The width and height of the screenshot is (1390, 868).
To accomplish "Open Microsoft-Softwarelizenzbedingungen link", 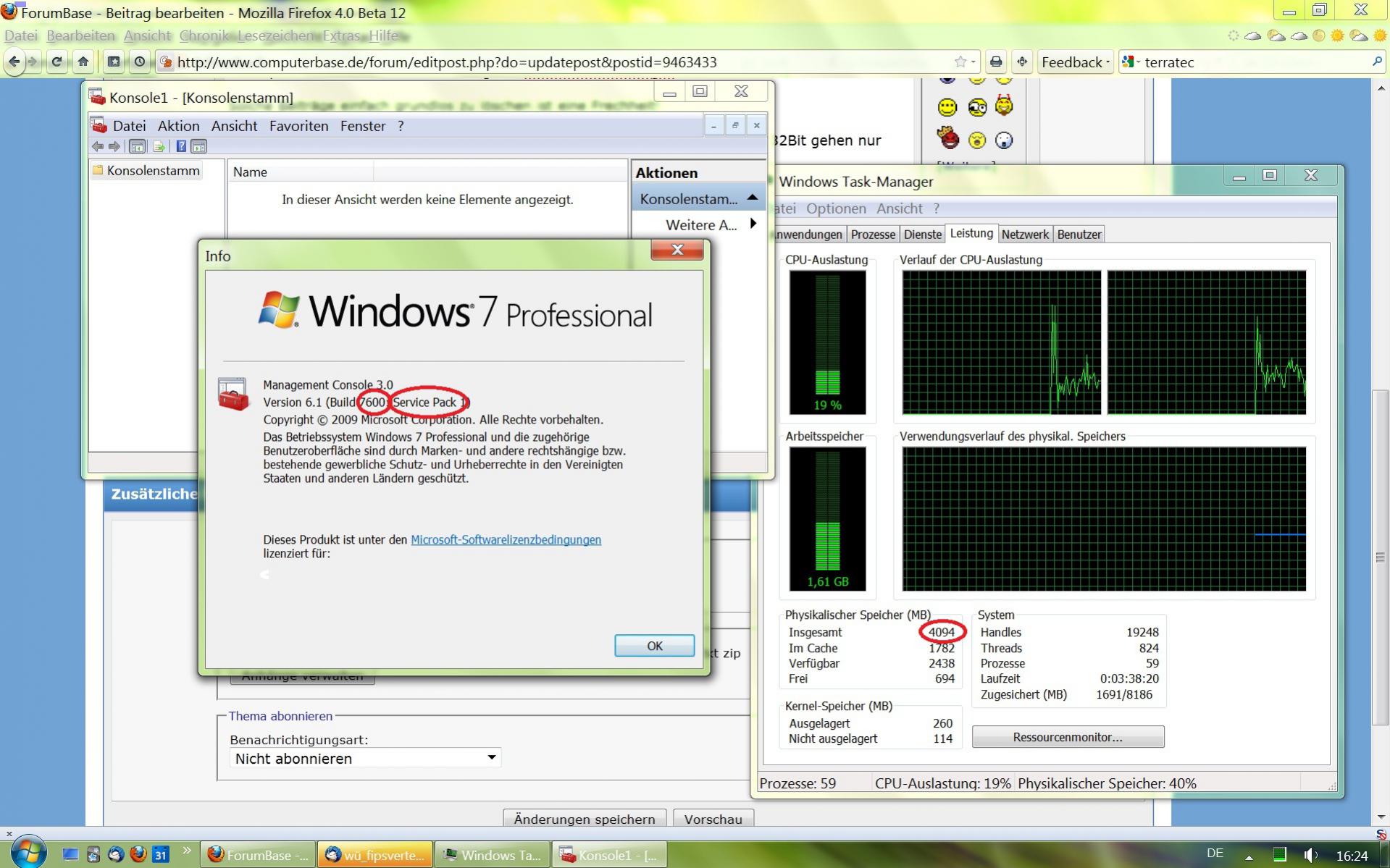I will (x=506, y=539).
